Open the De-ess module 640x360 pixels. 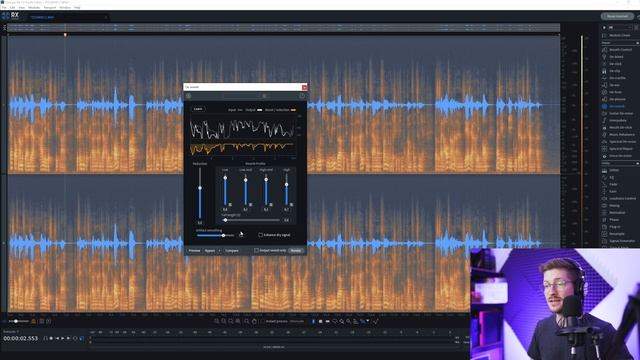[x=614, y=85]
